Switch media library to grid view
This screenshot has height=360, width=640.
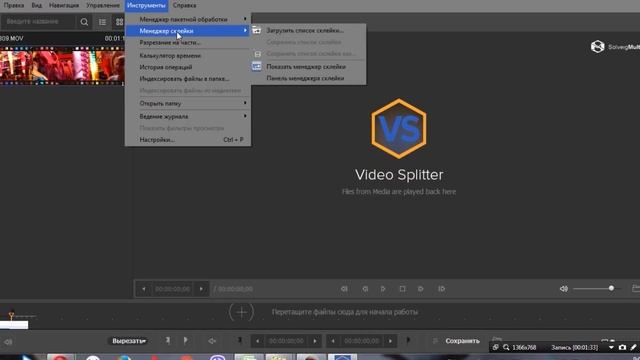point(119,22)
